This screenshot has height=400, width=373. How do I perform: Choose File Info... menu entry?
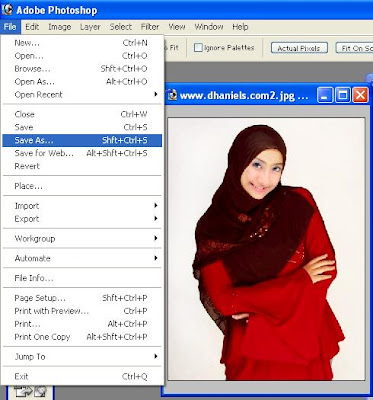82,278
